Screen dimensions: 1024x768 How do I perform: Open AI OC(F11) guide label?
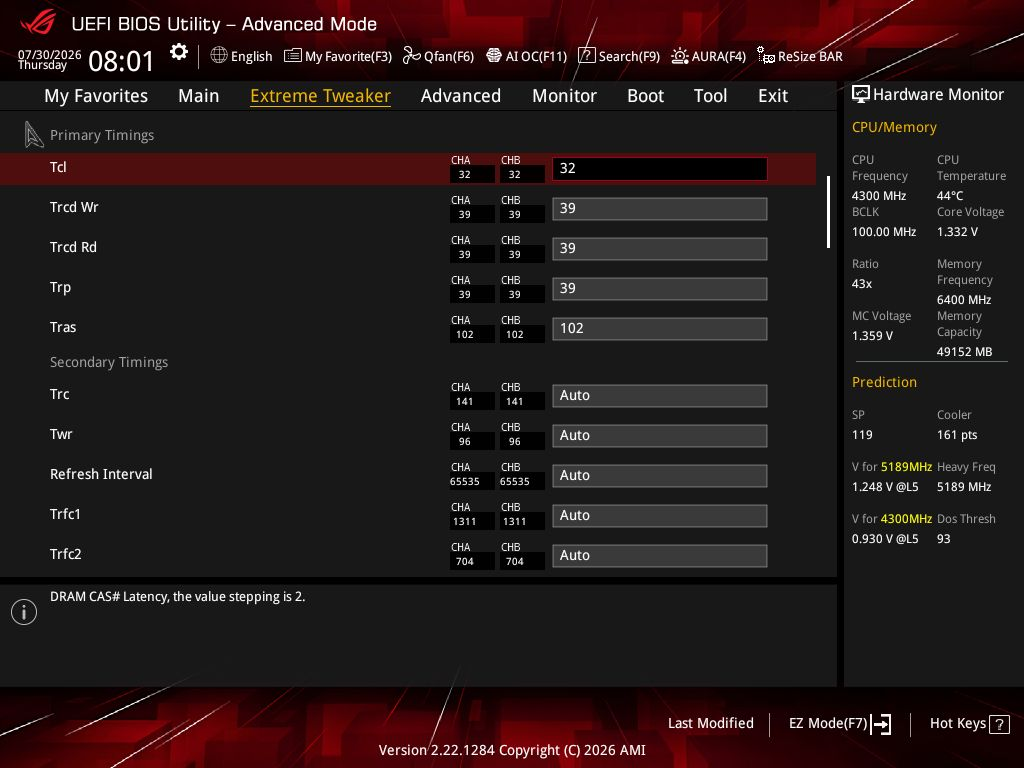[536, 56]
